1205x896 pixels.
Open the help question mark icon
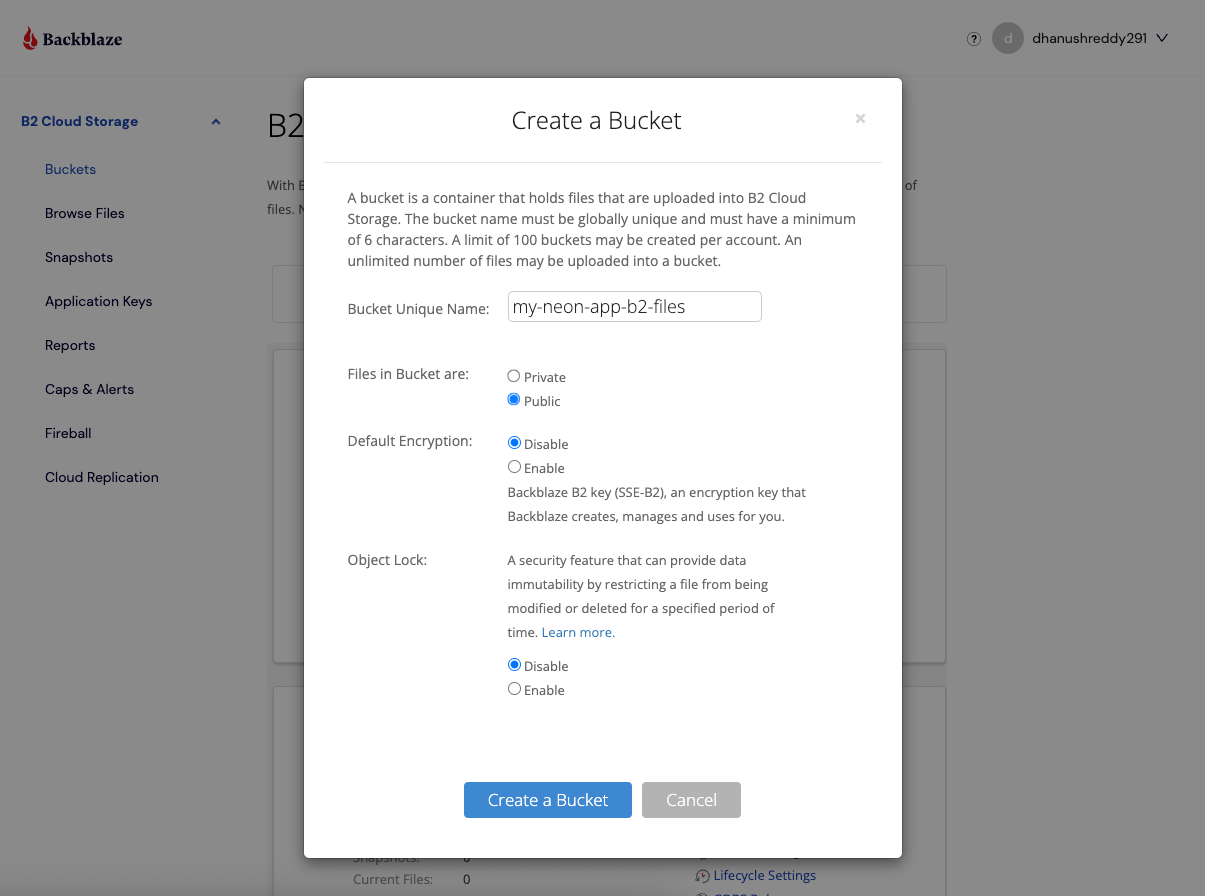click(973, 38)
